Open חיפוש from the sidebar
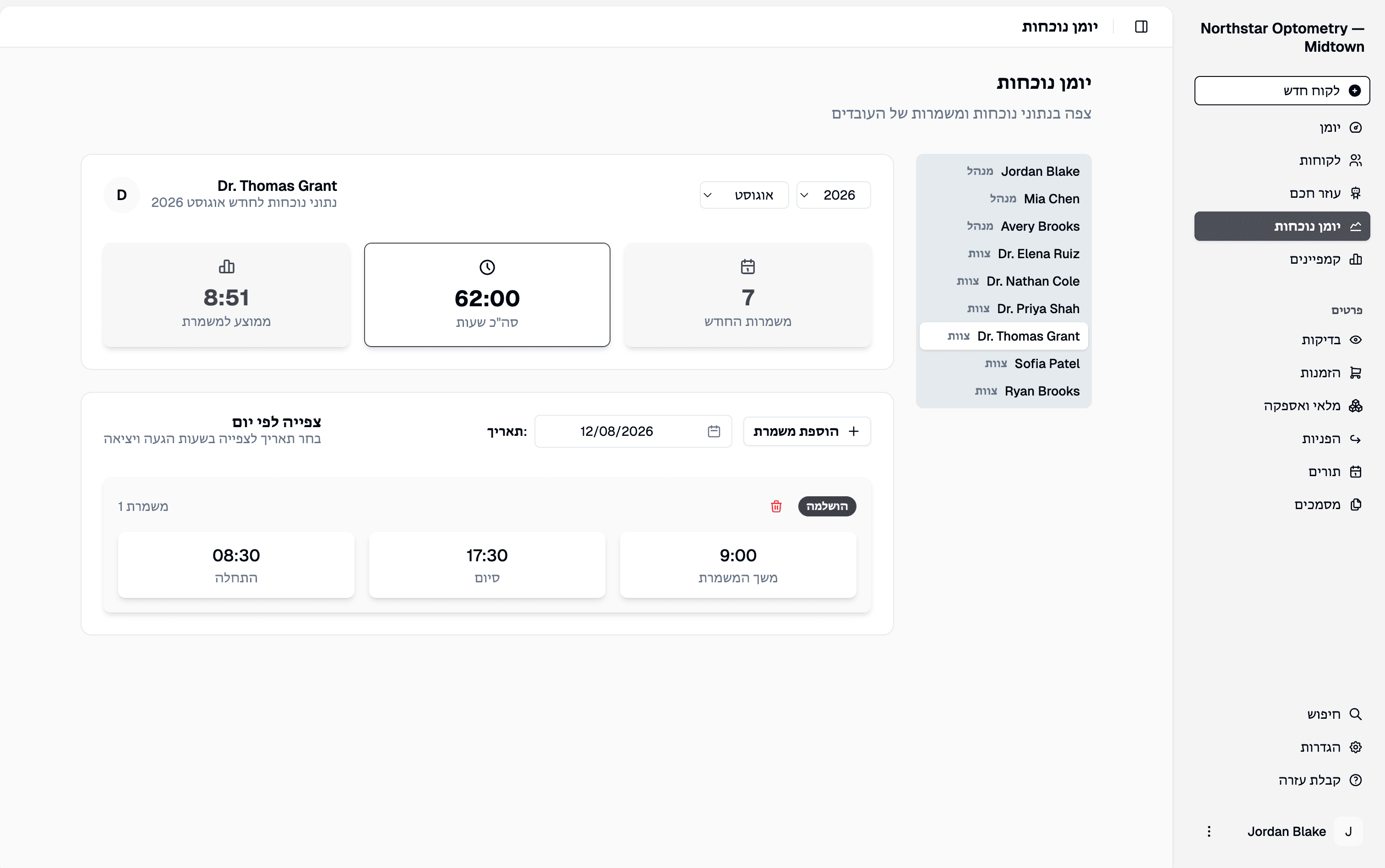Image resolution: width=1385 pixels, height=868 pixels. (1282, 714)
